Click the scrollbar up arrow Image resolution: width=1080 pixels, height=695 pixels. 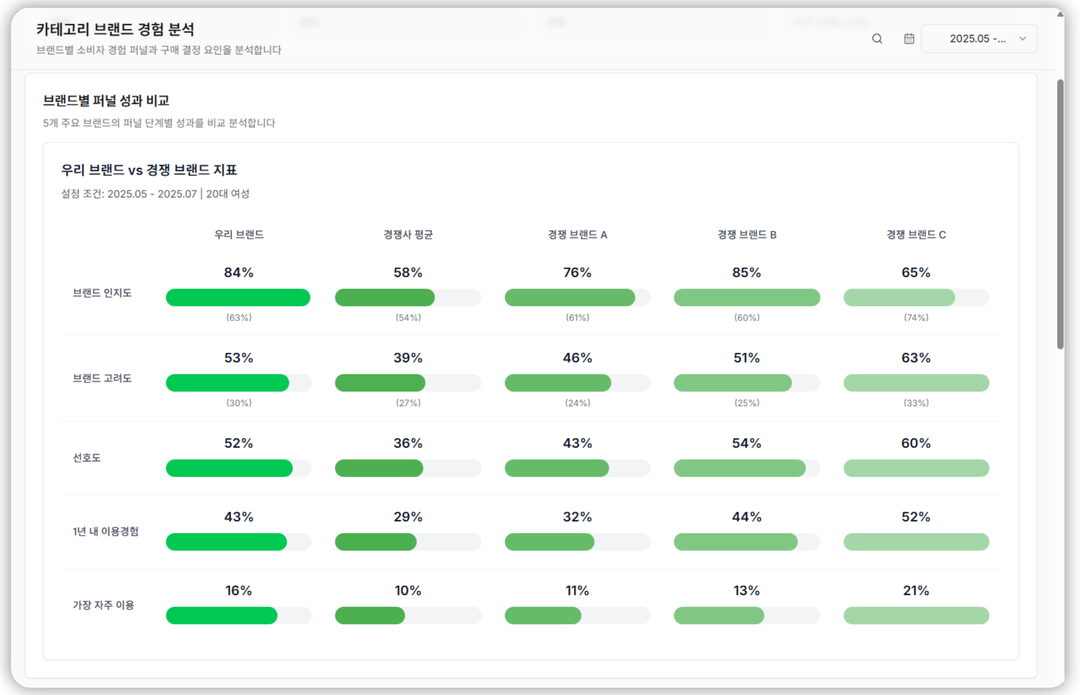coord(1060,72)
